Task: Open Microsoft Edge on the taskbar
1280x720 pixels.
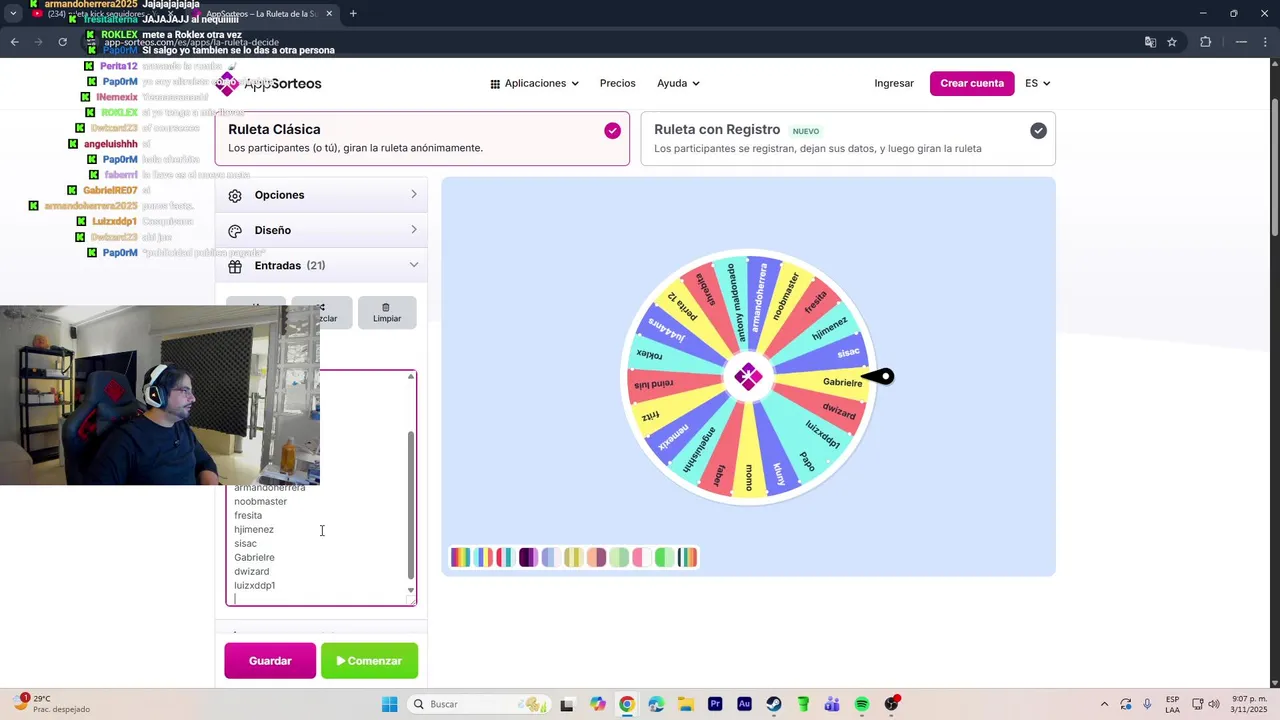Action: point(656,704)
